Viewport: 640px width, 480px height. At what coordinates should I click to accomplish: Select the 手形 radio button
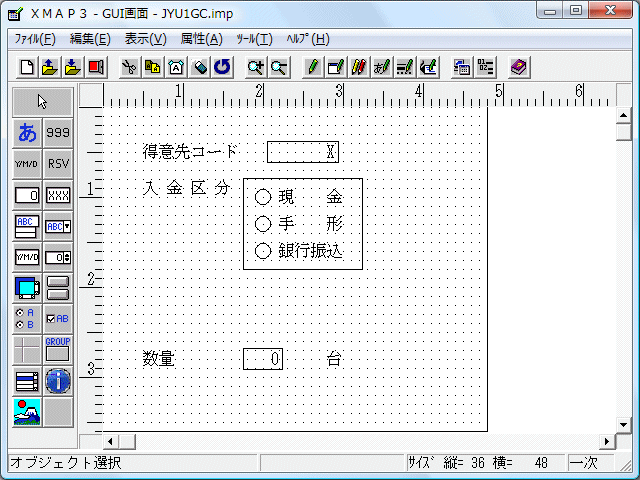coord(263,224)
